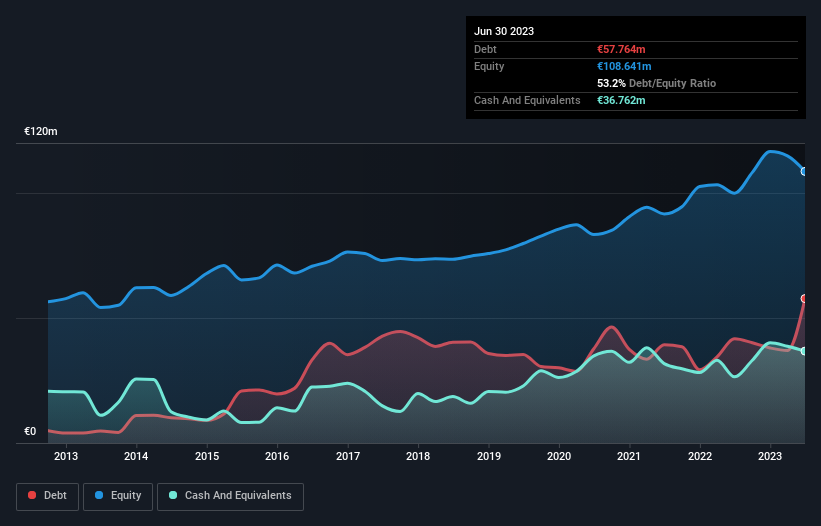Click the Equity row label in tooltip
Screen dimensions: 821x526
coord(489,66)
